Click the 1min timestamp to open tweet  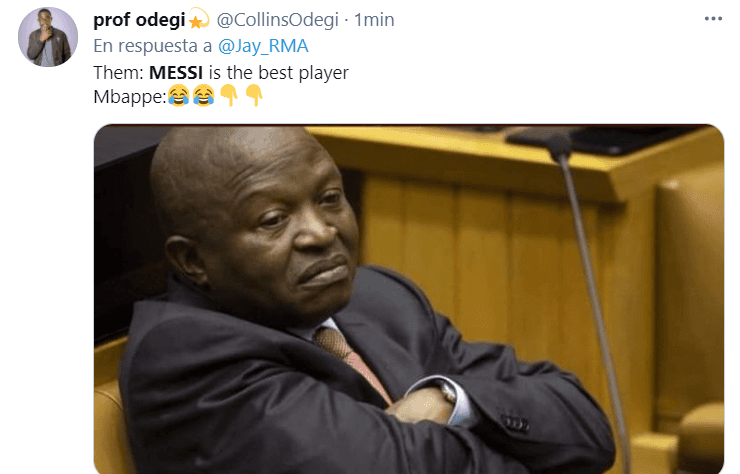(x=374, y=20)
